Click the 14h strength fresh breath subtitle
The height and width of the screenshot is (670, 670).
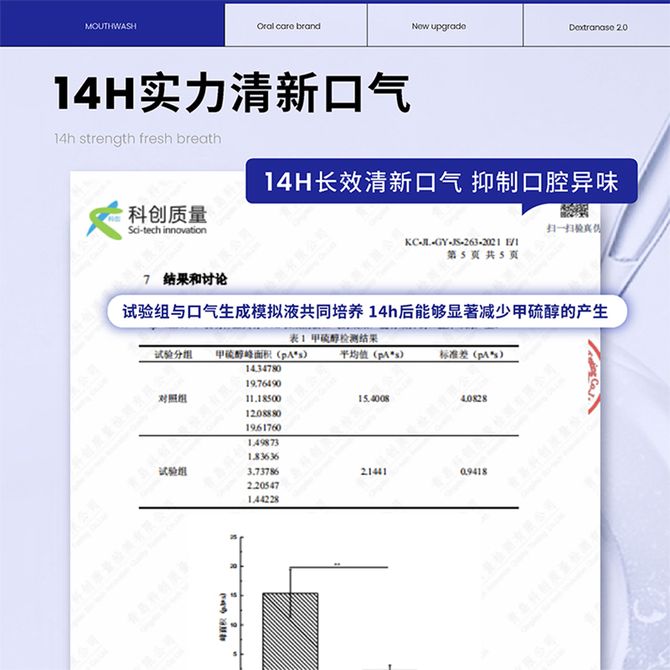pyautogui.click(x=138, y=139)
